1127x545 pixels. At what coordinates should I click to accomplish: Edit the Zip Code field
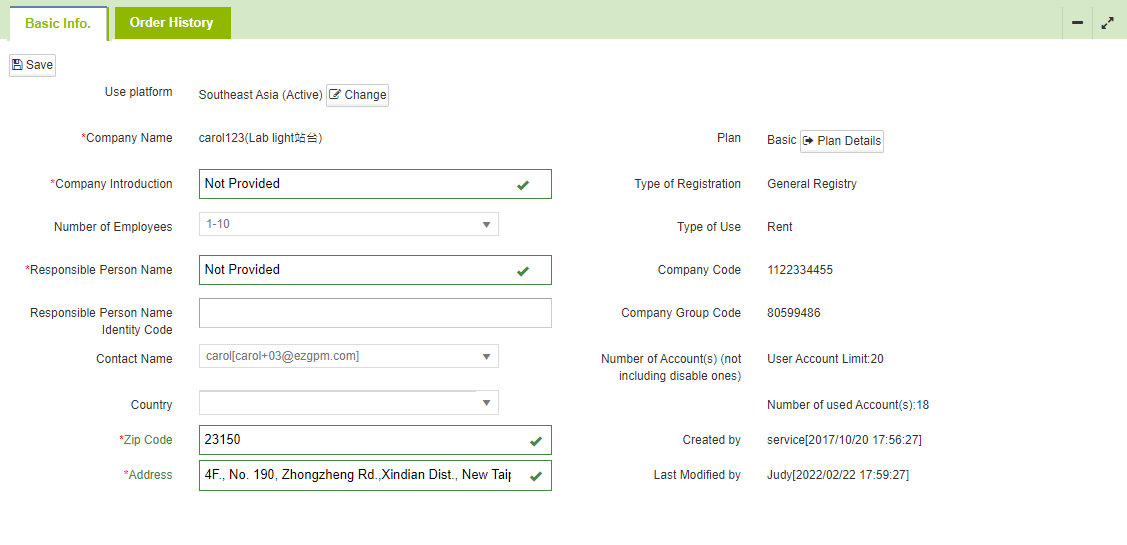coord(375,440)
